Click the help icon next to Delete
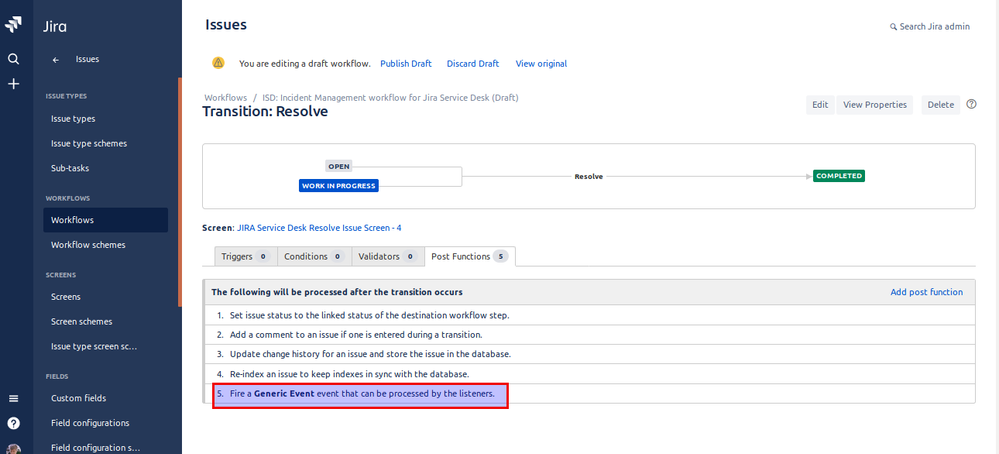Image resolution: width=999 pixels, height=454 pixels. coord(971,104)
